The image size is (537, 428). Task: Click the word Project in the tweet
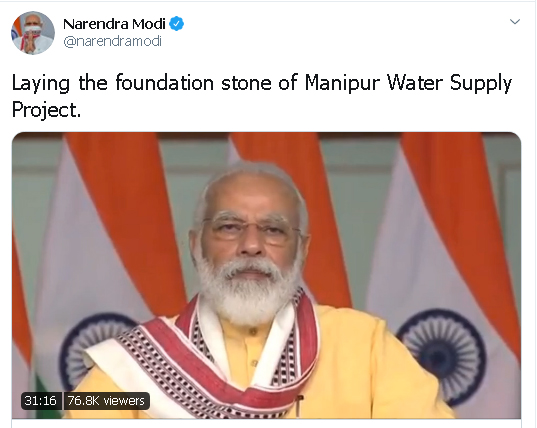[x=46, y=110]
